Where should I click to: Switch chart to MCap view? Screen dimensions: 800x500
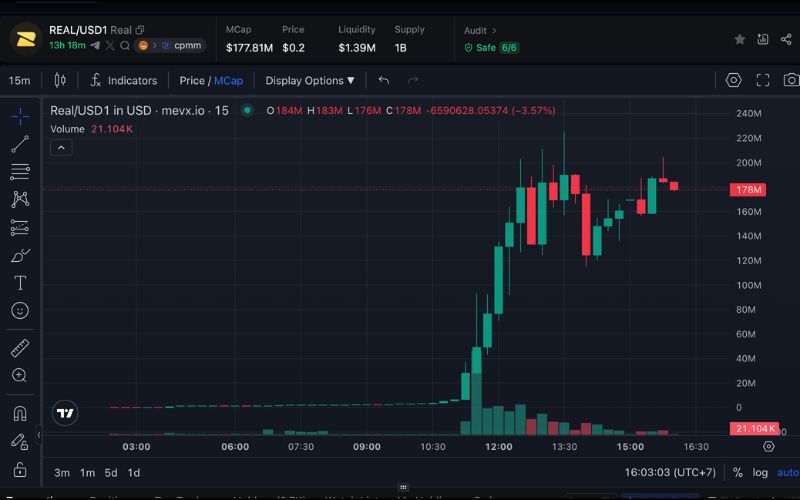point(228,80)
